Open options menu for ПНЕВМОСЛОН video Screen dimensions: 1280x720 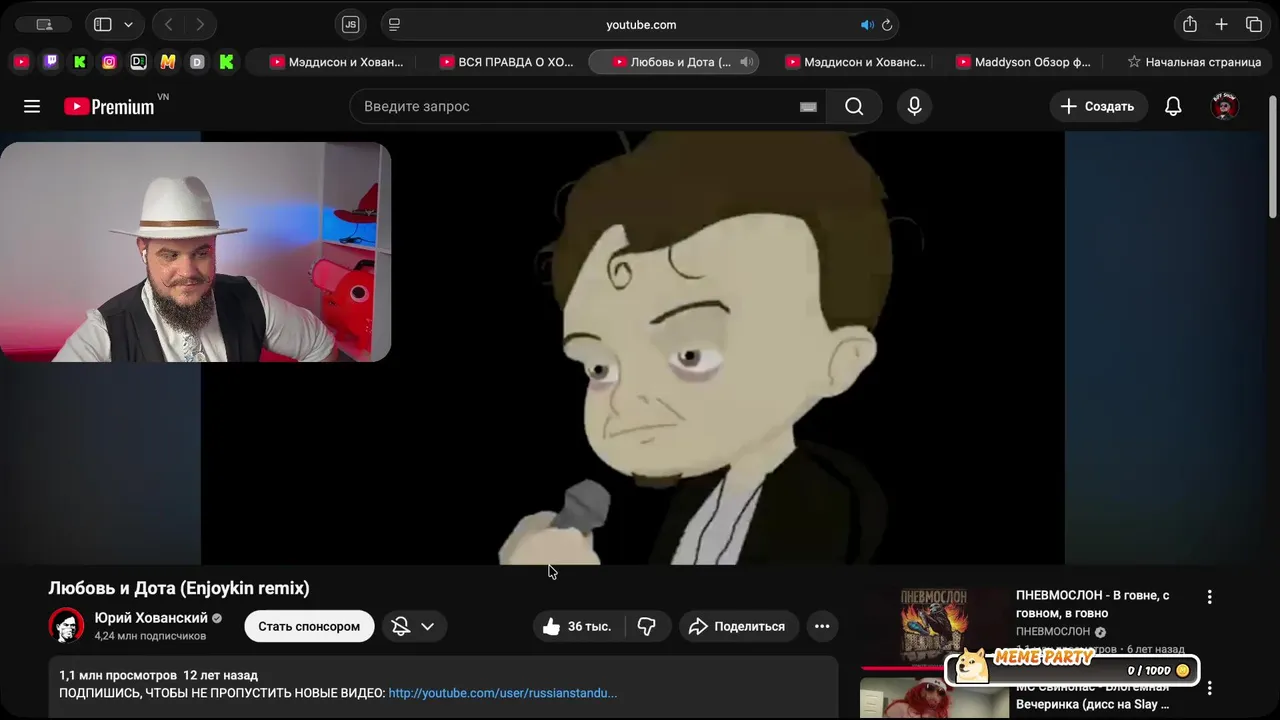[1209, 597]
